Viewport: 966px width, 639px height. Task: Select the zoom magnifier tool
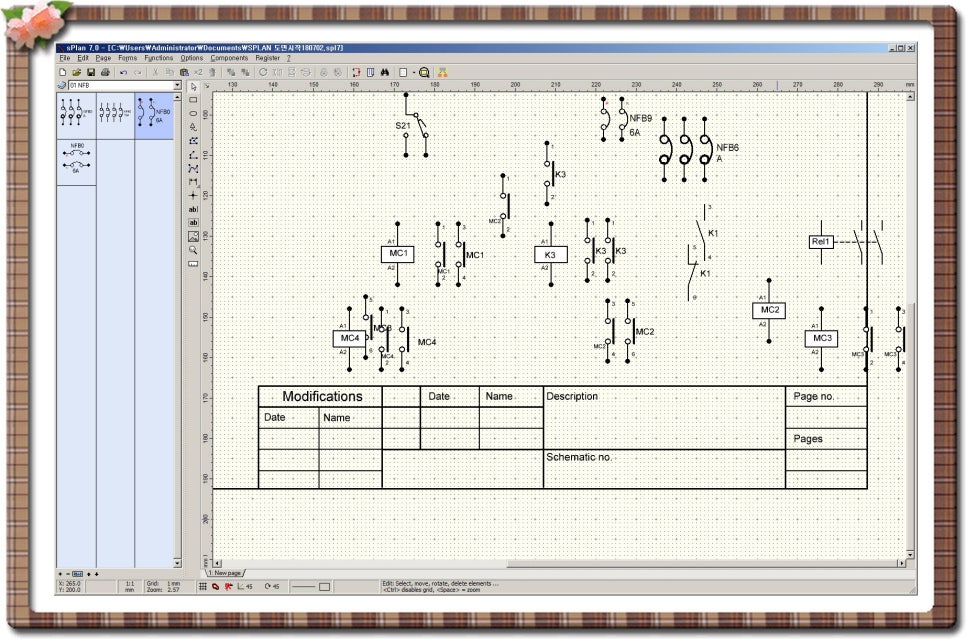193,250
